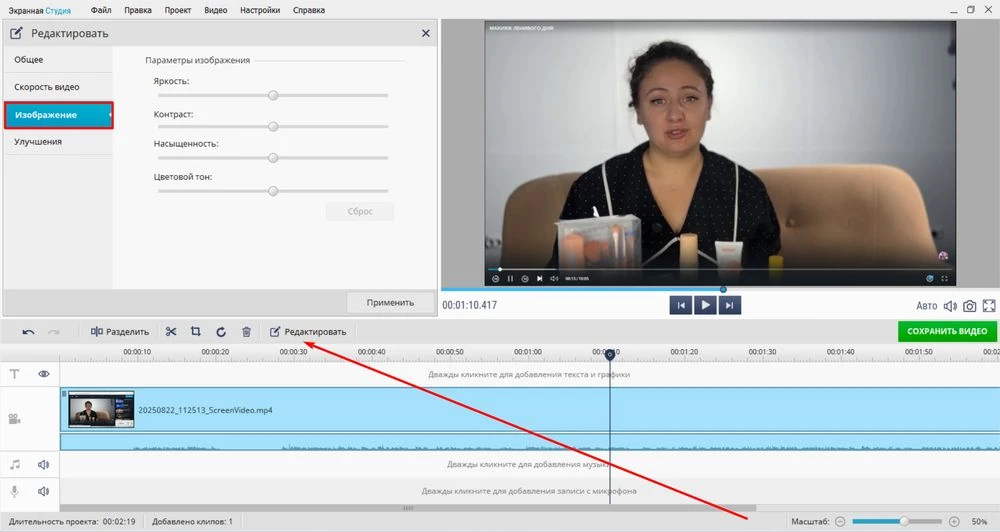Click the Яркость slider handle

(272, 95)
